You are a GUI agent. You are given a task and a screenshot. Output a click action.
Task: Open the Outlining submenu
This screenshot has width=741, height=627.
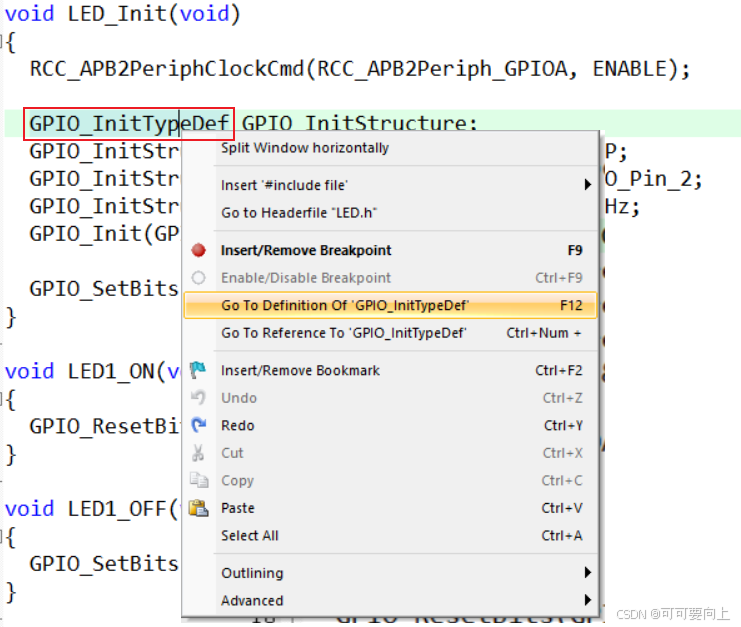[x=390, y=573]
